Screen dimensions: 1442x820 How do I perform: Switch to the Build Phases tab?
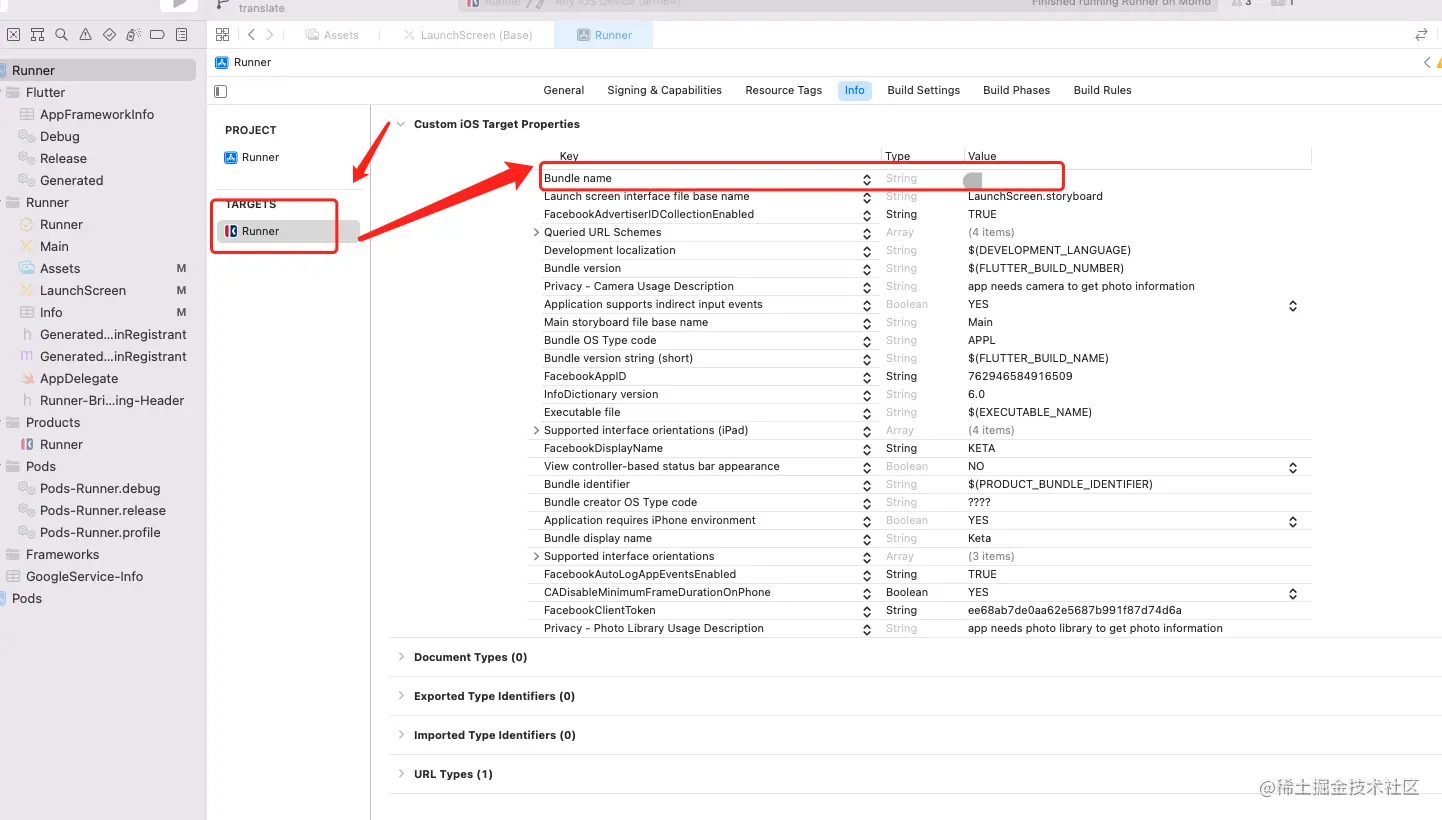pos(1016,90)
